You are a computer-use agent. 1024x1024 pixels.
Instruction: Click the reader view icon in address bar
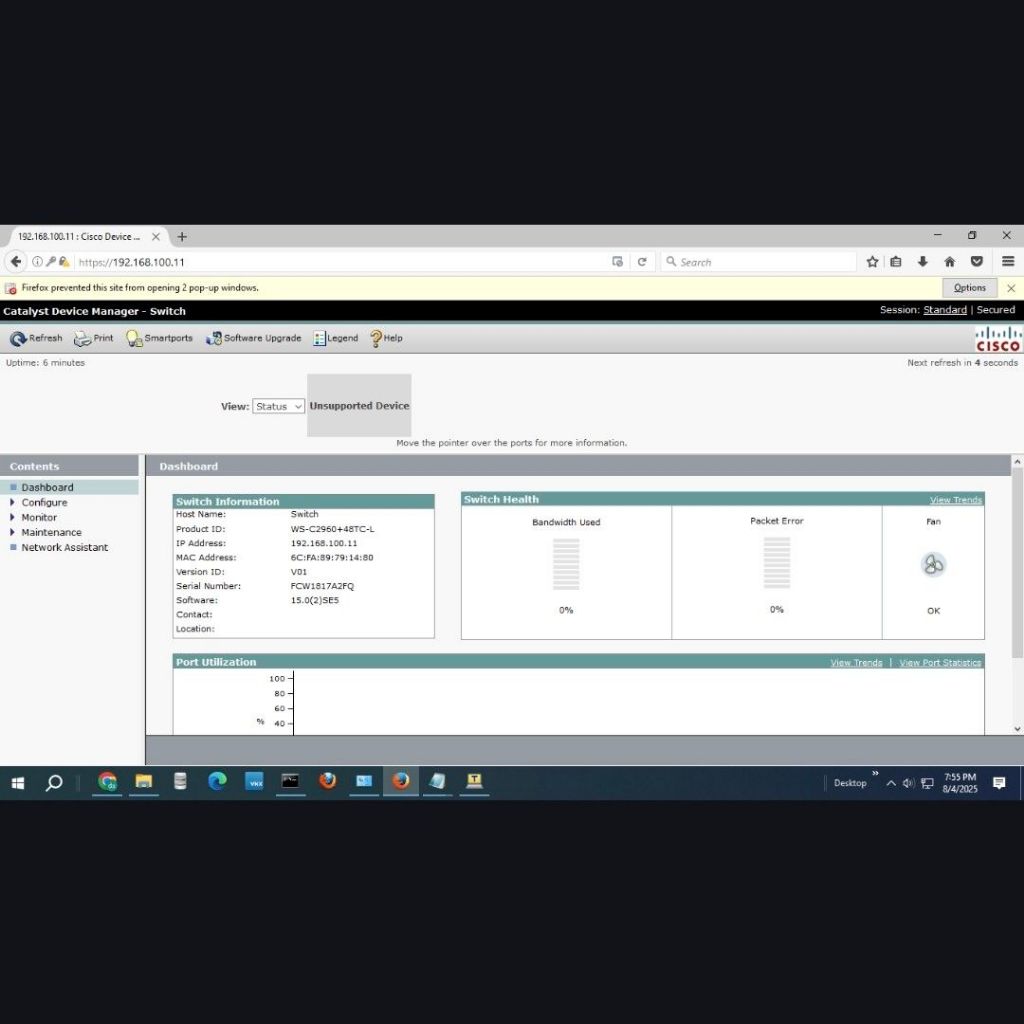point(617,262)
